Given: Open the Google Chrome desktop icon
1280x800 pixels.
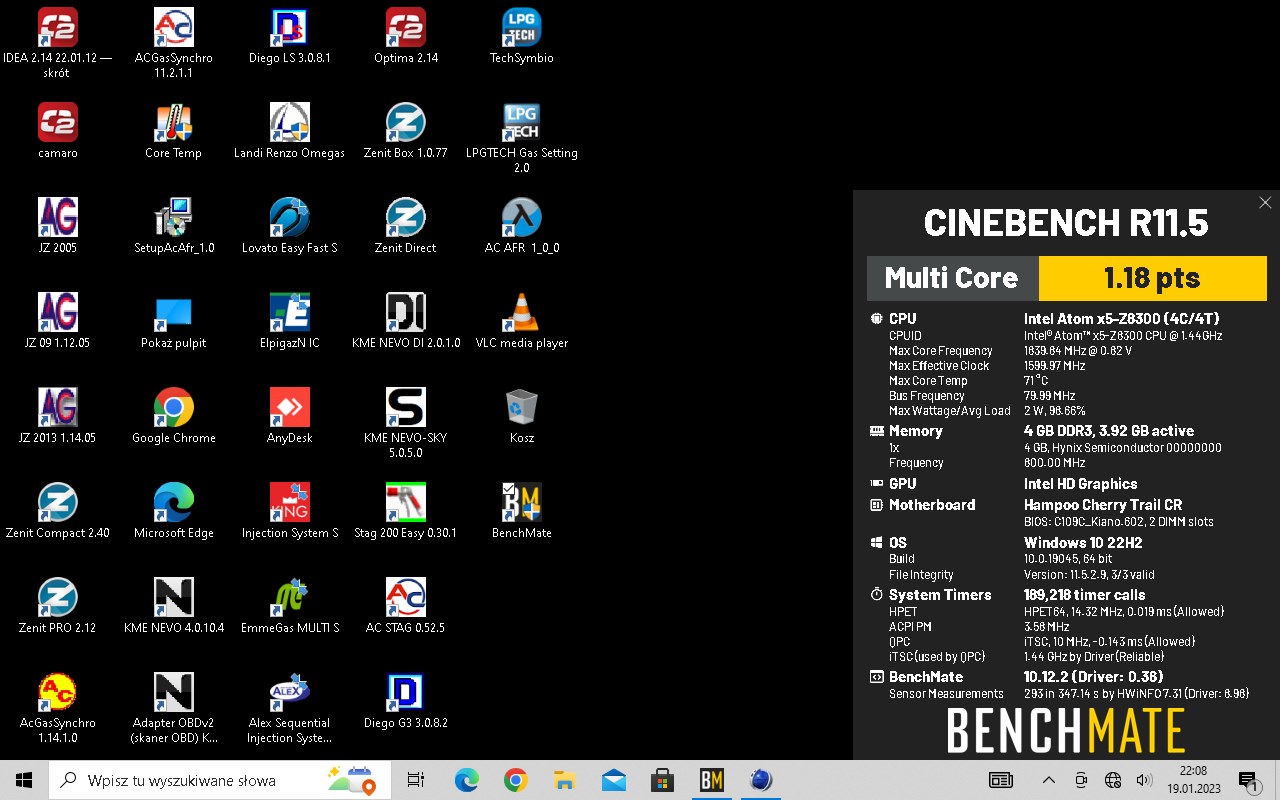Looking at the screenshot, I should coord(173,408).
